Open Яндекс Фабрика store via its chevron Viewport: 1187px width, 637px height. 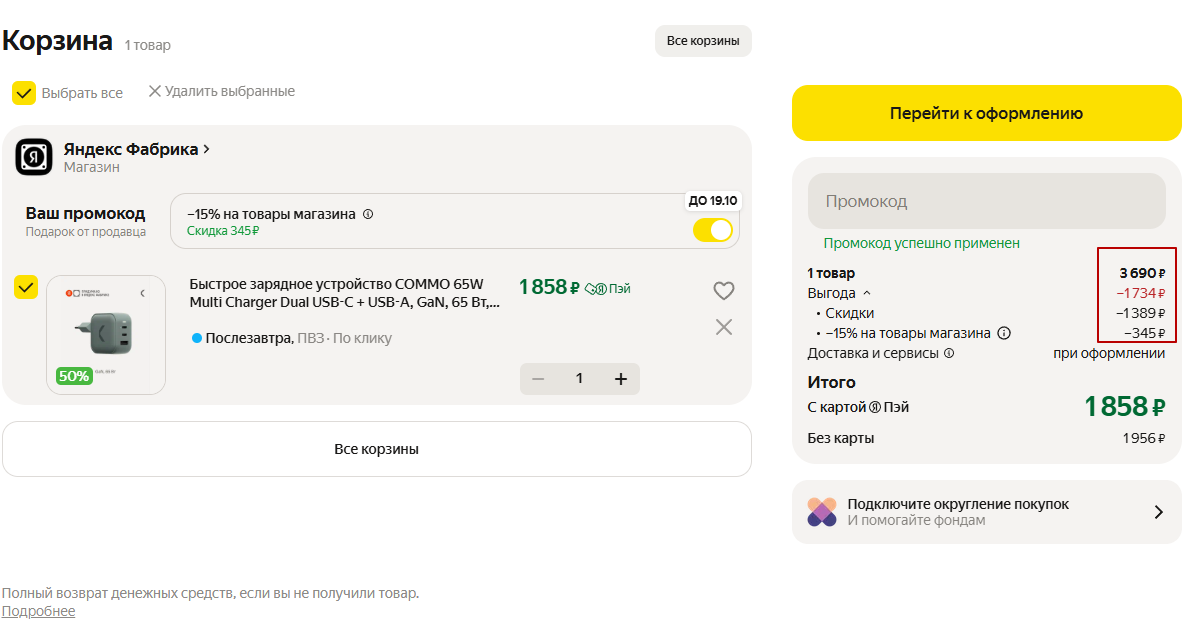coord(206,149)
